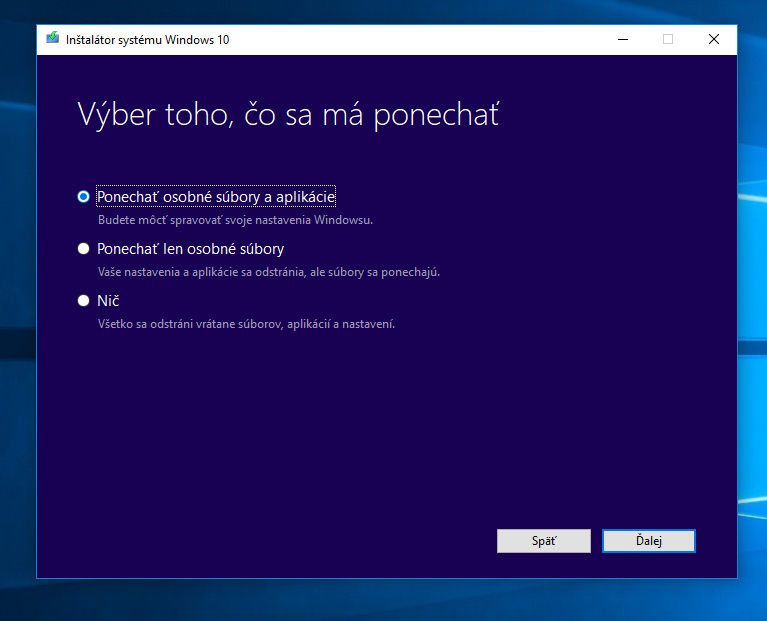Viewport: 767px width, 621px height.
Task: Click the Ďalej button
Action: pyautogui.click(x=649, y=541)
